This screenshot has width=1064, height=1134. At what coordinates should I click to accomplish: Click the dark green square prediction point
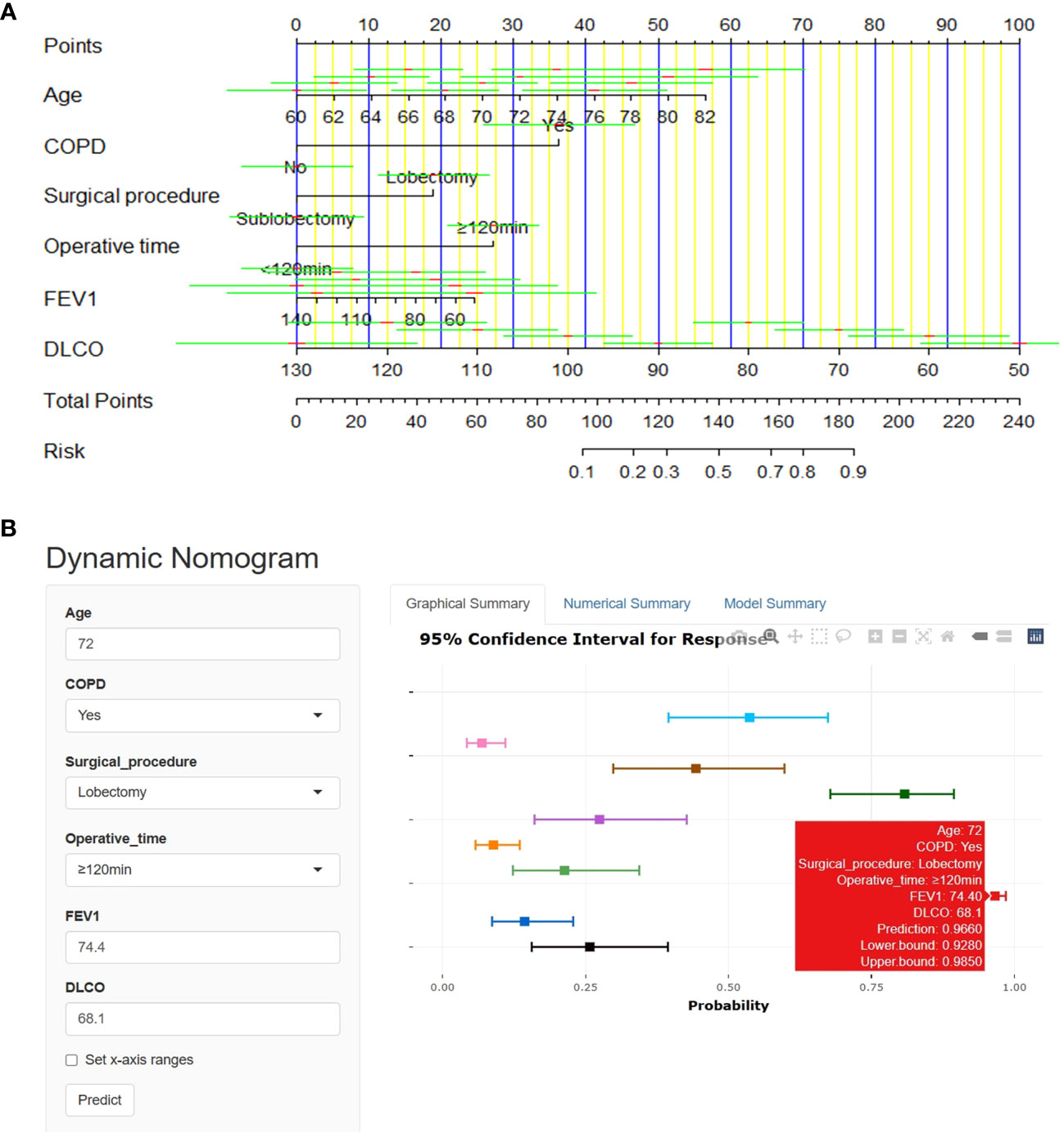(904, 794)
